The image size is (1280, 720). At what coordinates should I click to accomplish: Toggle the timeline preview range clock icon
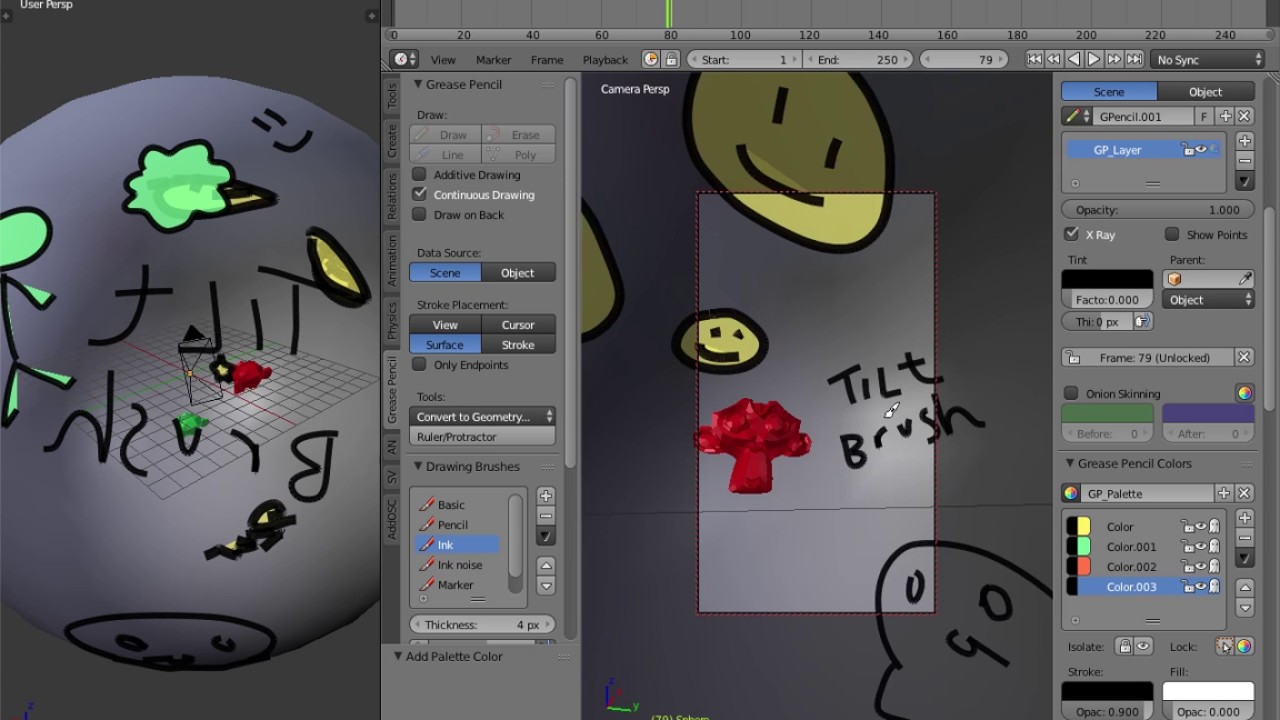[651, 59]
